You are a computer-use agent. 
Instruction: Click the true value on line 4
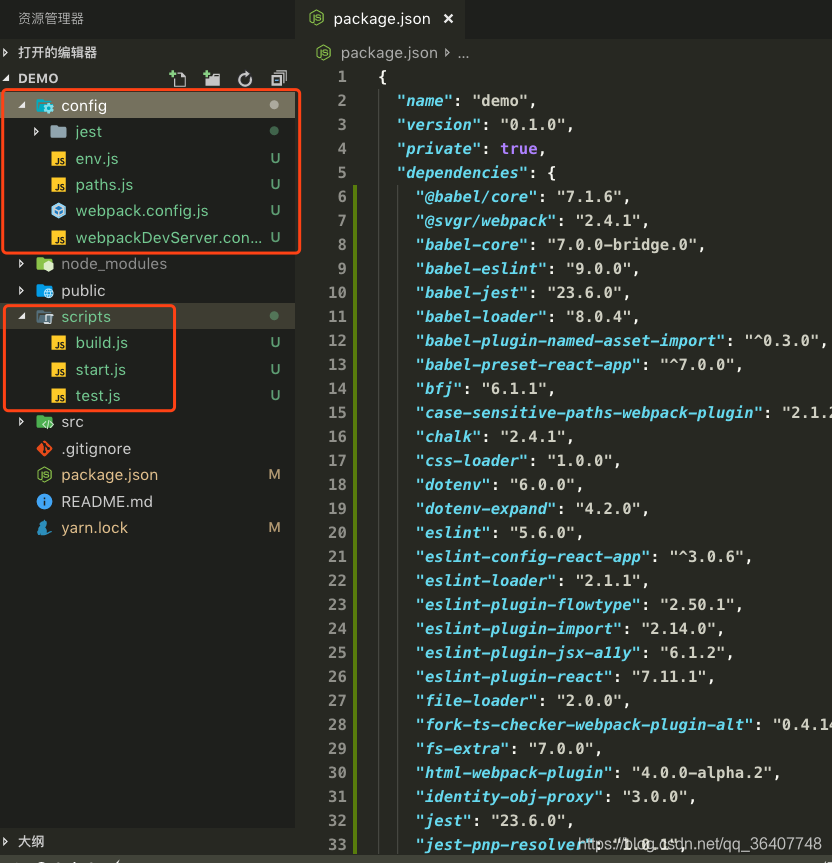519,149
